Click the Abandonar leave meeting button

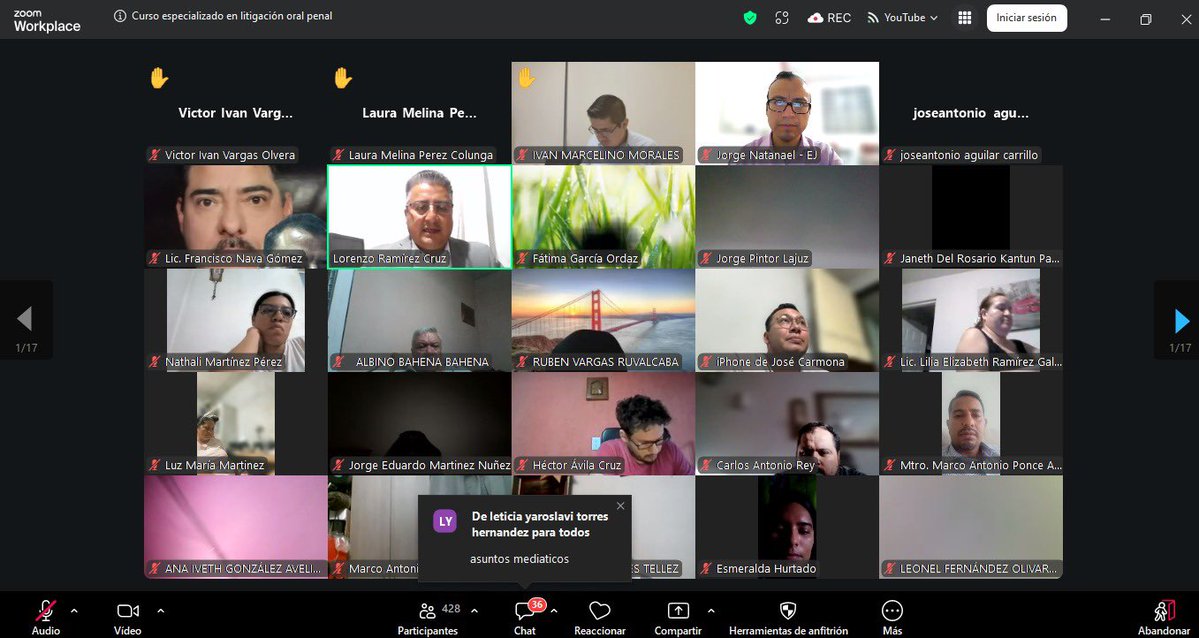click(1164, 617)
